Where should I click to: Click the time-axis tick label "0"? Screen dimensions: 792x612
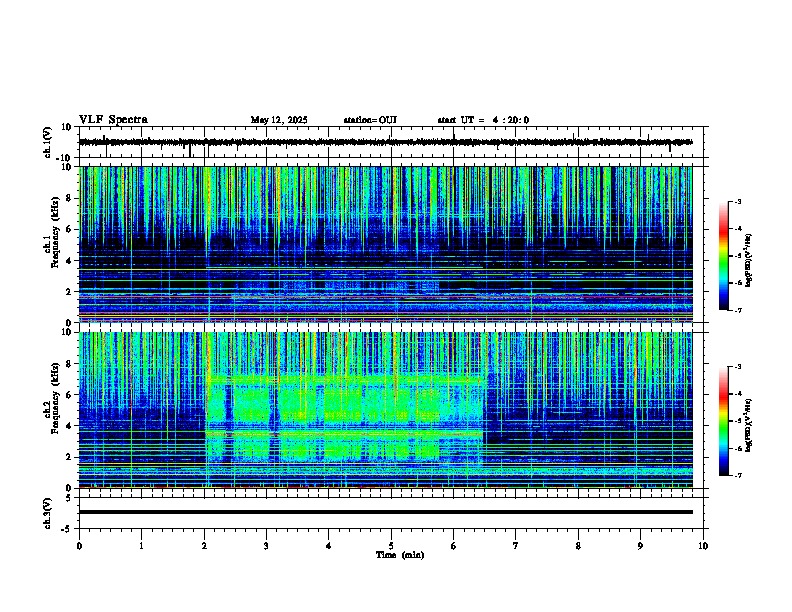click(79, 546)
